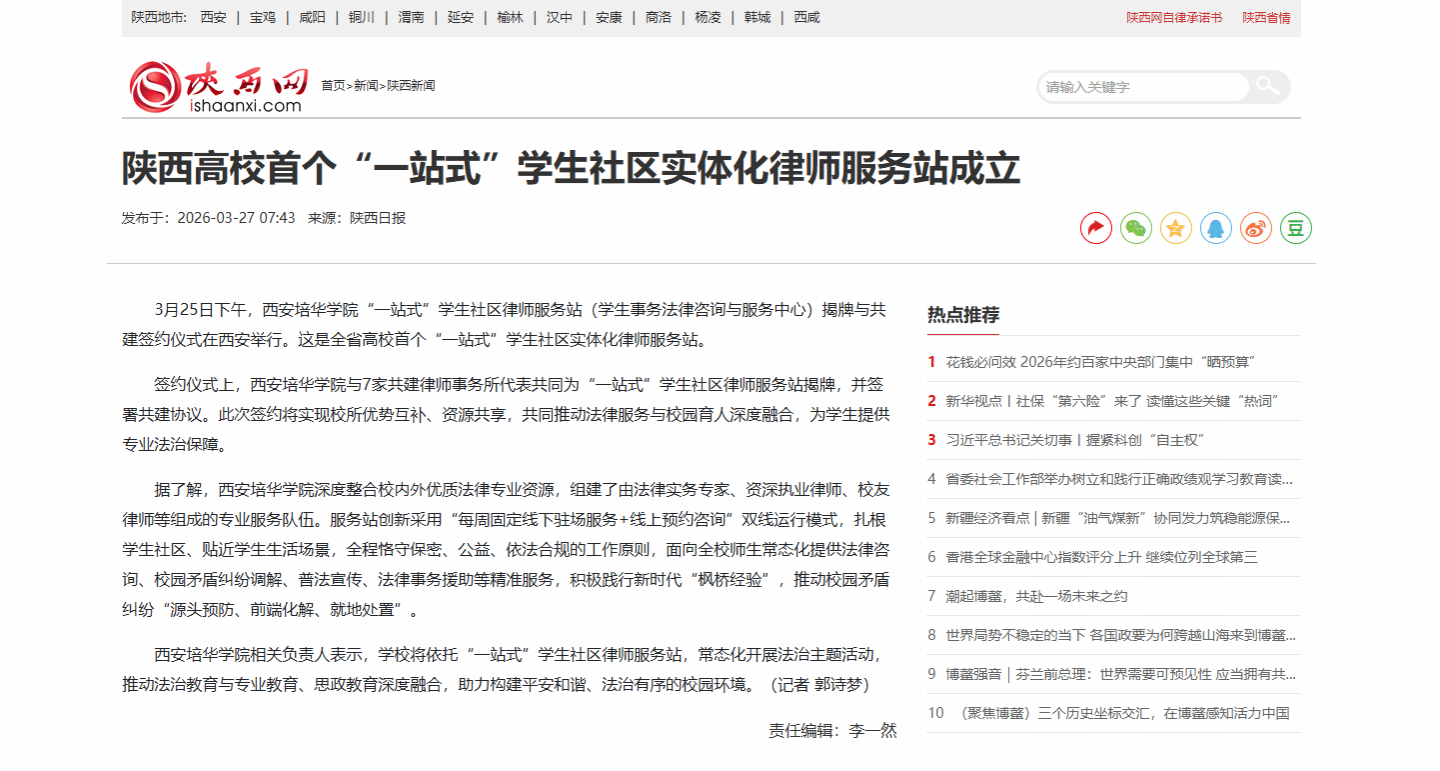Open hot article about 花钱必问效 budget
The height and width of the screenshot is (771, 1440).
coord(1100,362)
